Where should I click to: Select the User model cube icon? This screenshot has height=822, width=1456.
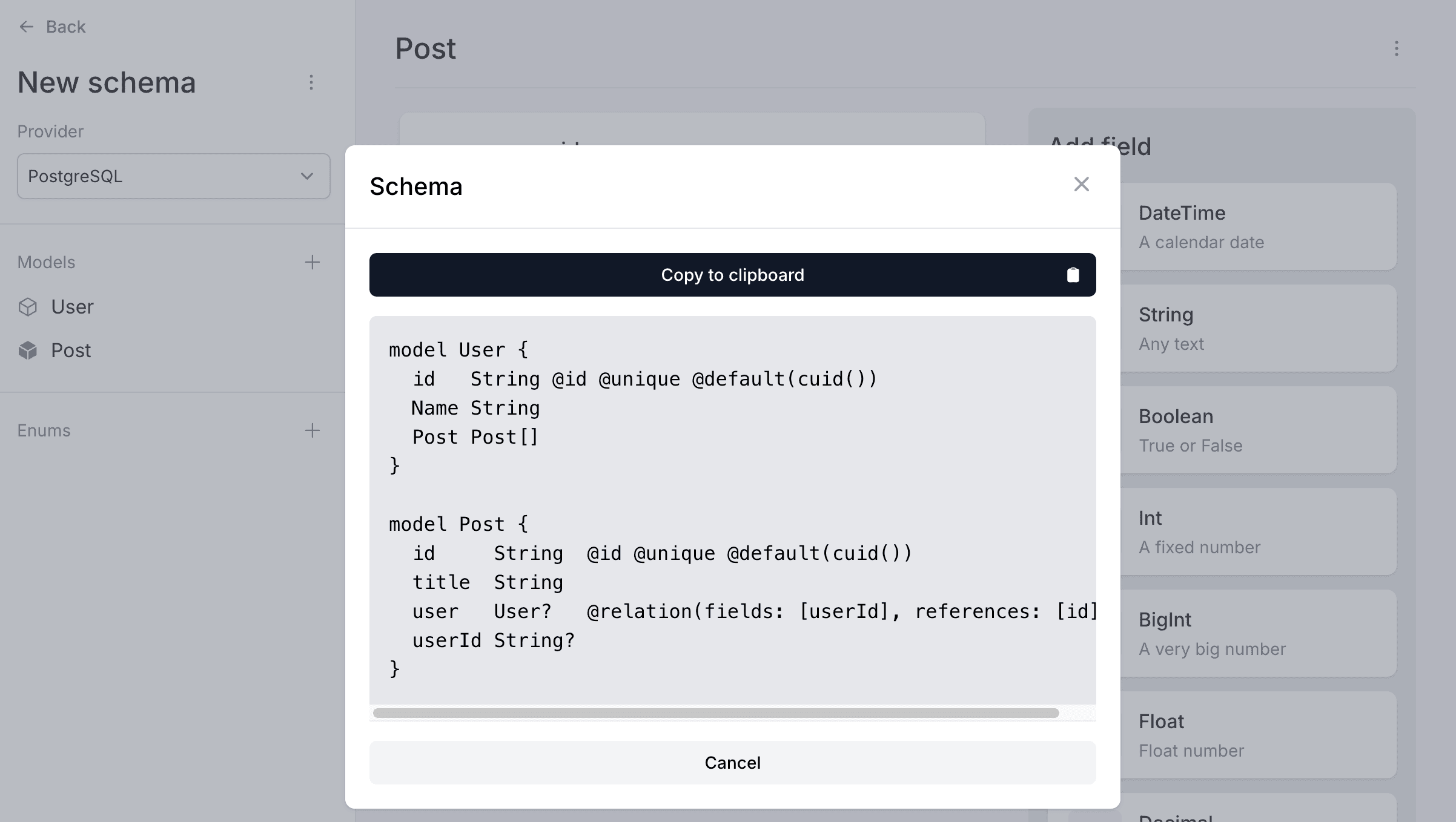[x=28, y=307]
